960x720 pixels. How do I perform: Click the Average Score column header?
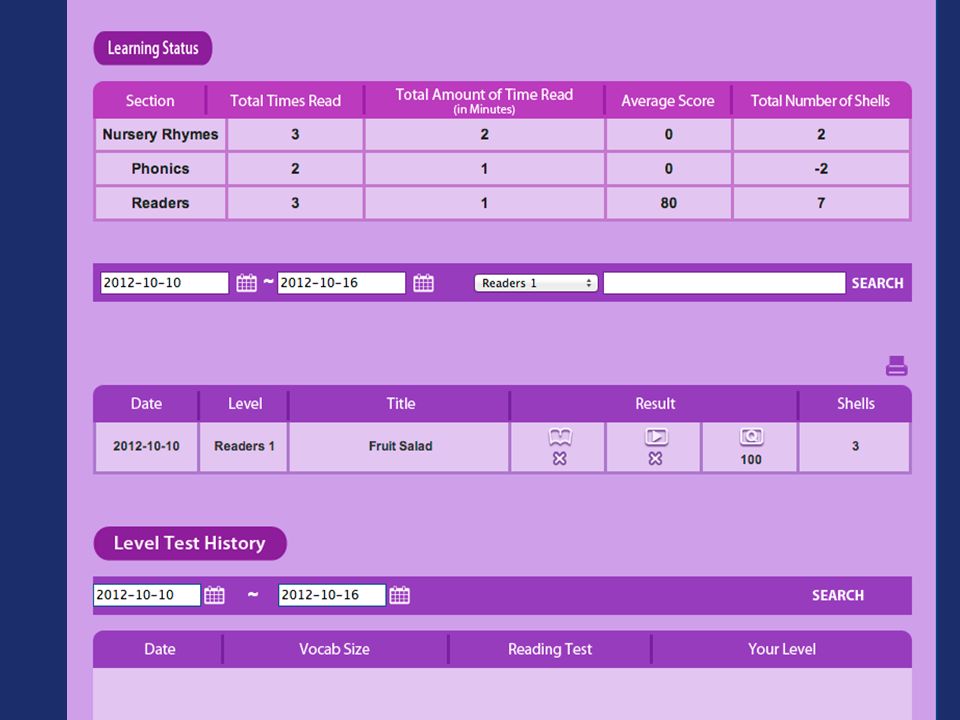pyautogui.click(x=668, y=101)
